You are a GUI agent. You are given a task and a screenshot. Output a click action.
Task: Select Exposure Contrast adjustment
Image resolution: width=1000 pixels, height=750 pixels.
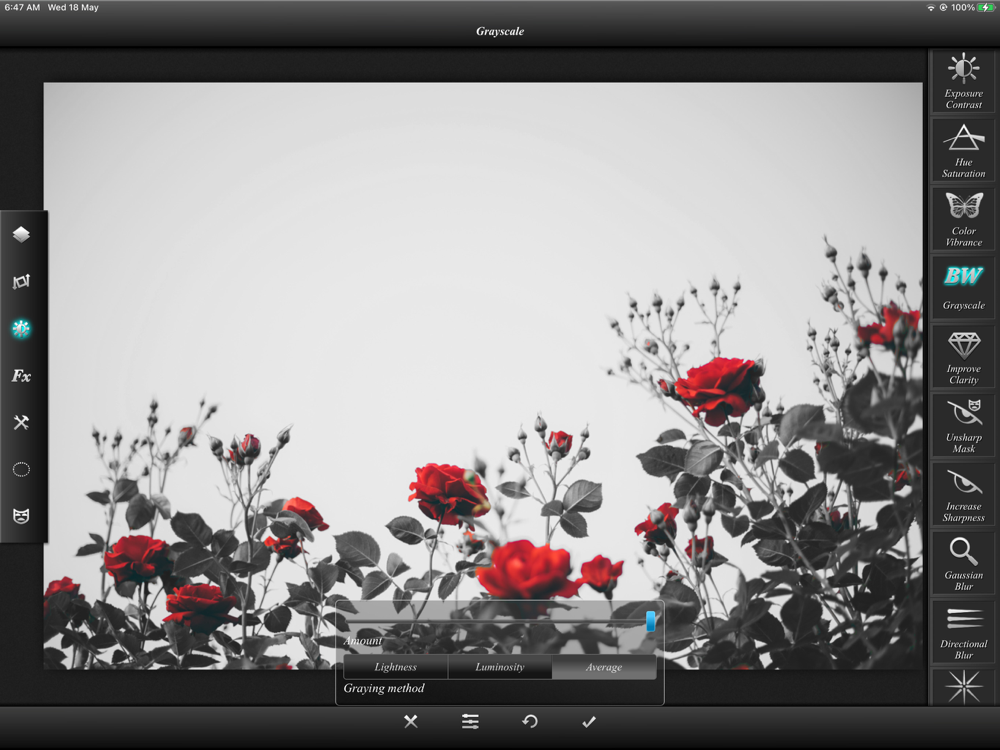click(963, 82)
